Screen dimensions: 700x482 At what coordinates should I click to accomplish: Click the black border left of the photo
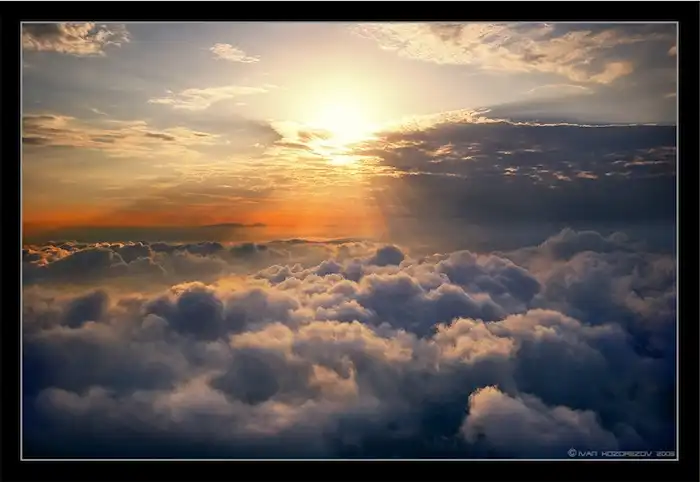pyautogui.click(x=10, y=240)
